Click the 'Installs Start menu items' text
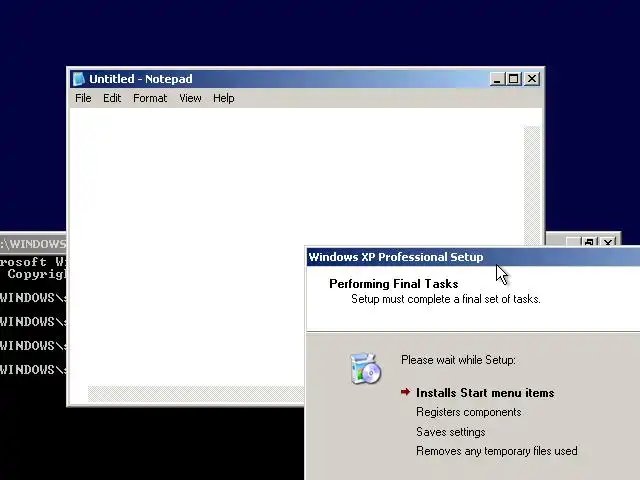The height and width of the screenshot is (480, 640). coord(485,393)
